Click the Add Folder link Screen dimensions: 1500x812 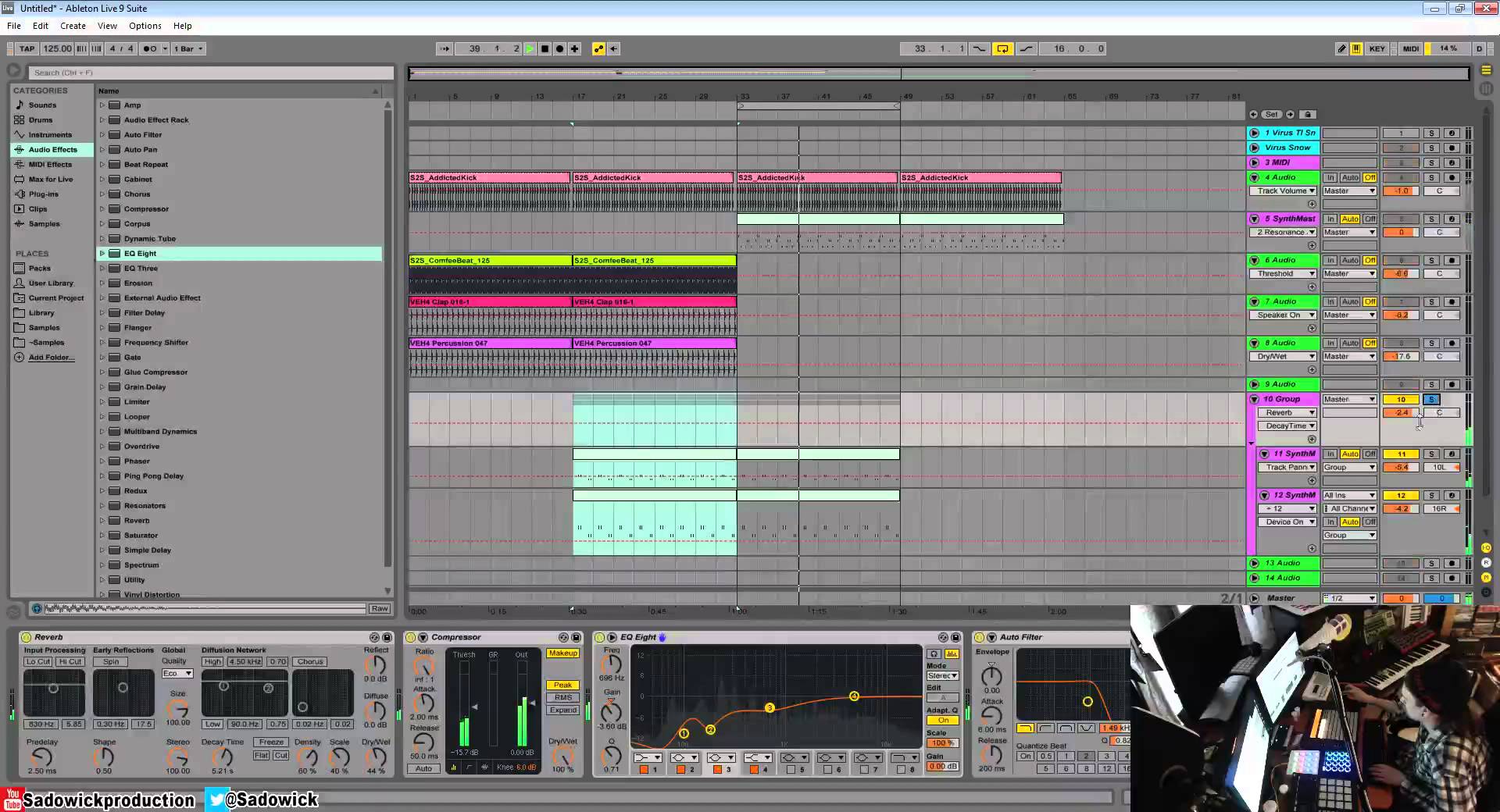pos(52,358)
